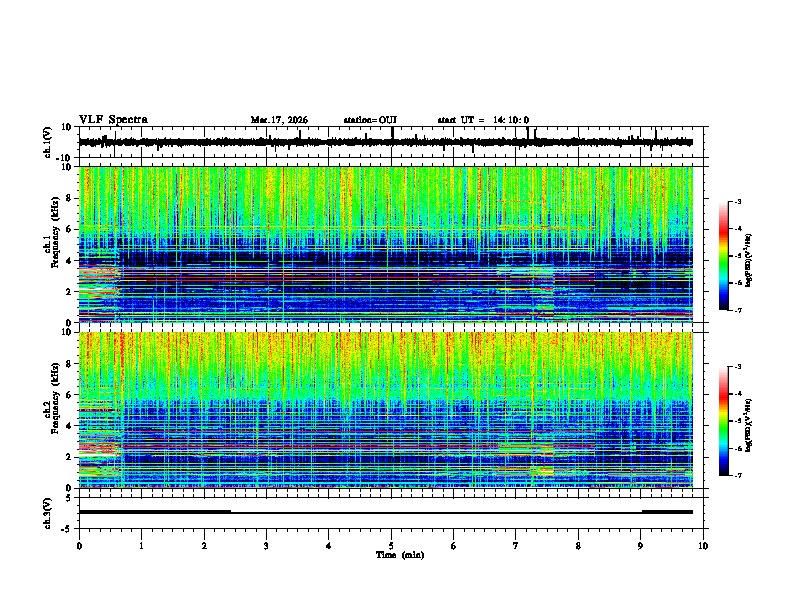Click the ch.3 voltage trace panel
The image size is (792, 612).
pyautogui.click(x=391, y=513)
